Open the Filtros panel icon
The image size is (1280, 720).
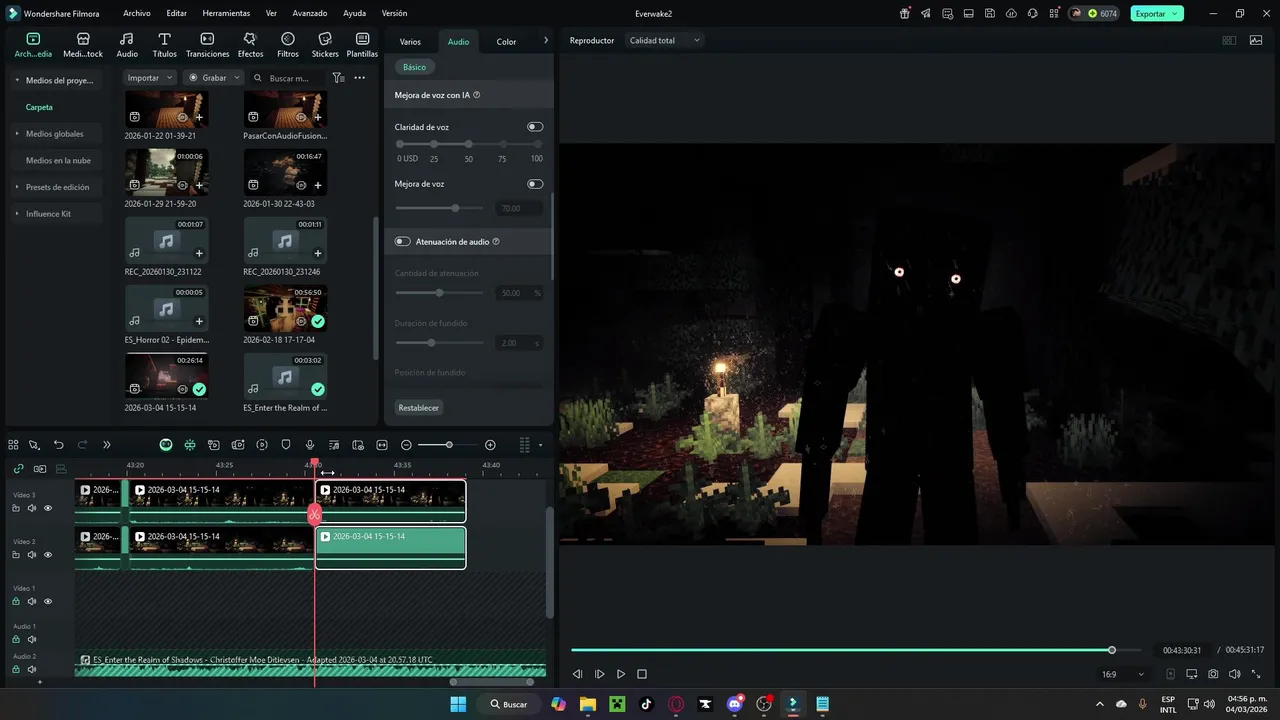tap(288, 39)
